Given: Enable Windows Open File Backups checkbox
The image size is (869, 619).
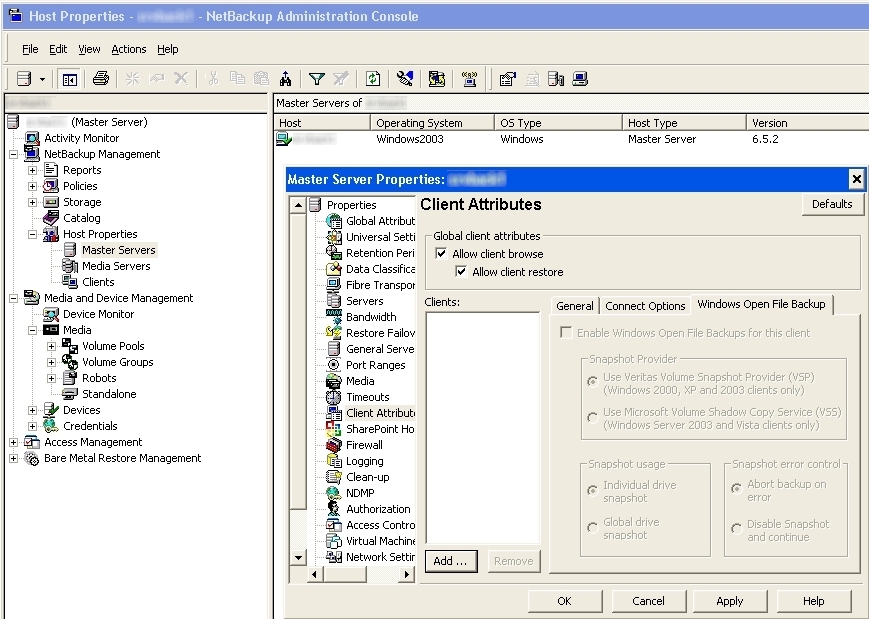Looking at the screenshot, I should [566, 332].
